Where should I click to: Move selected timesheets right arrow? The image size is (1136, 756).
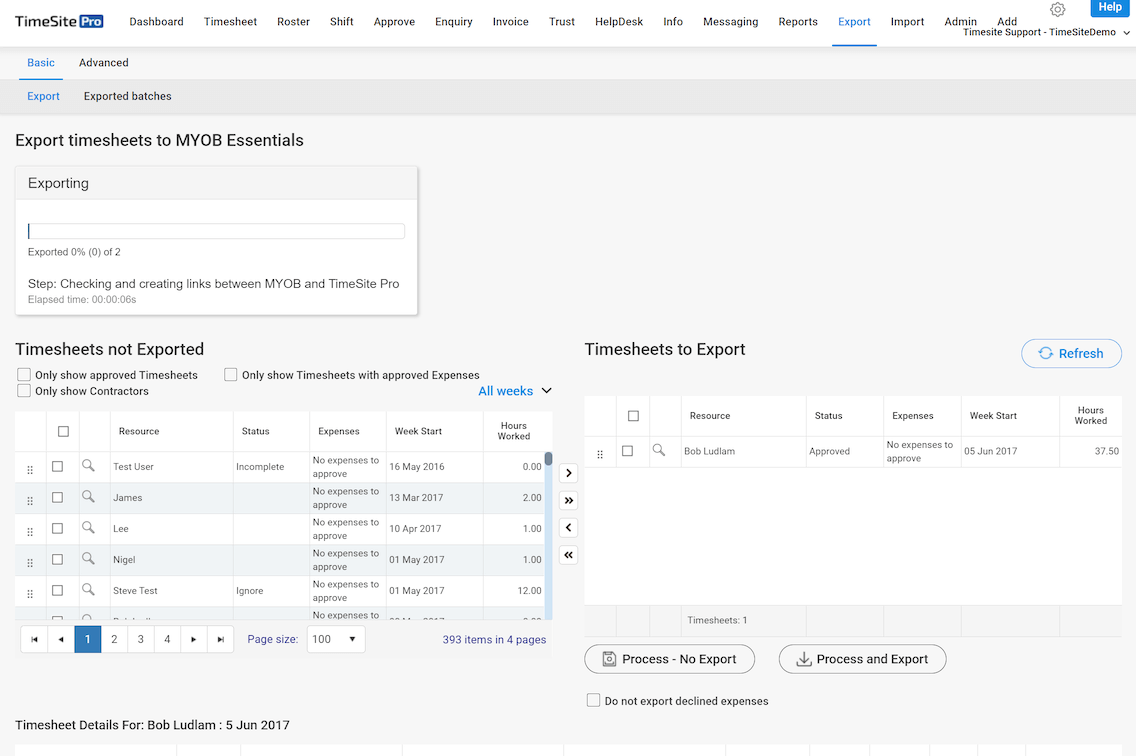569,473
